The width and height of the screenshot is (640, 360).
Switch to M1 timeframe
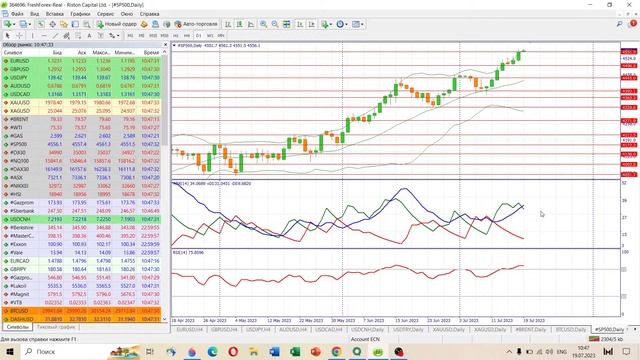tap(130, 36)
